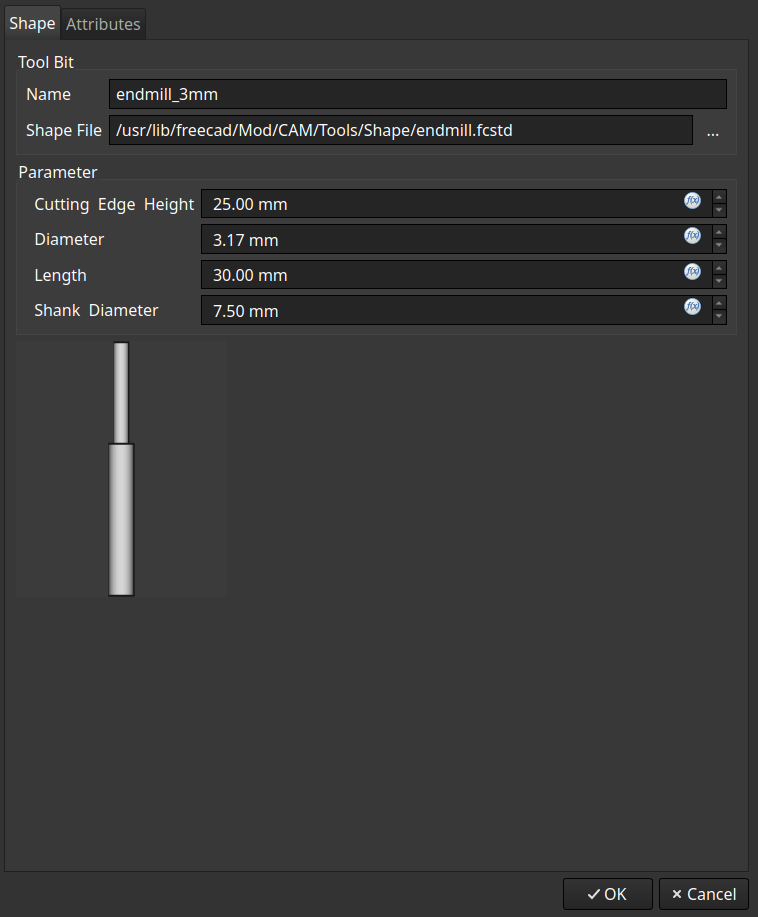
Task: Click the Shank Diameter label
Action: (96, 310)
